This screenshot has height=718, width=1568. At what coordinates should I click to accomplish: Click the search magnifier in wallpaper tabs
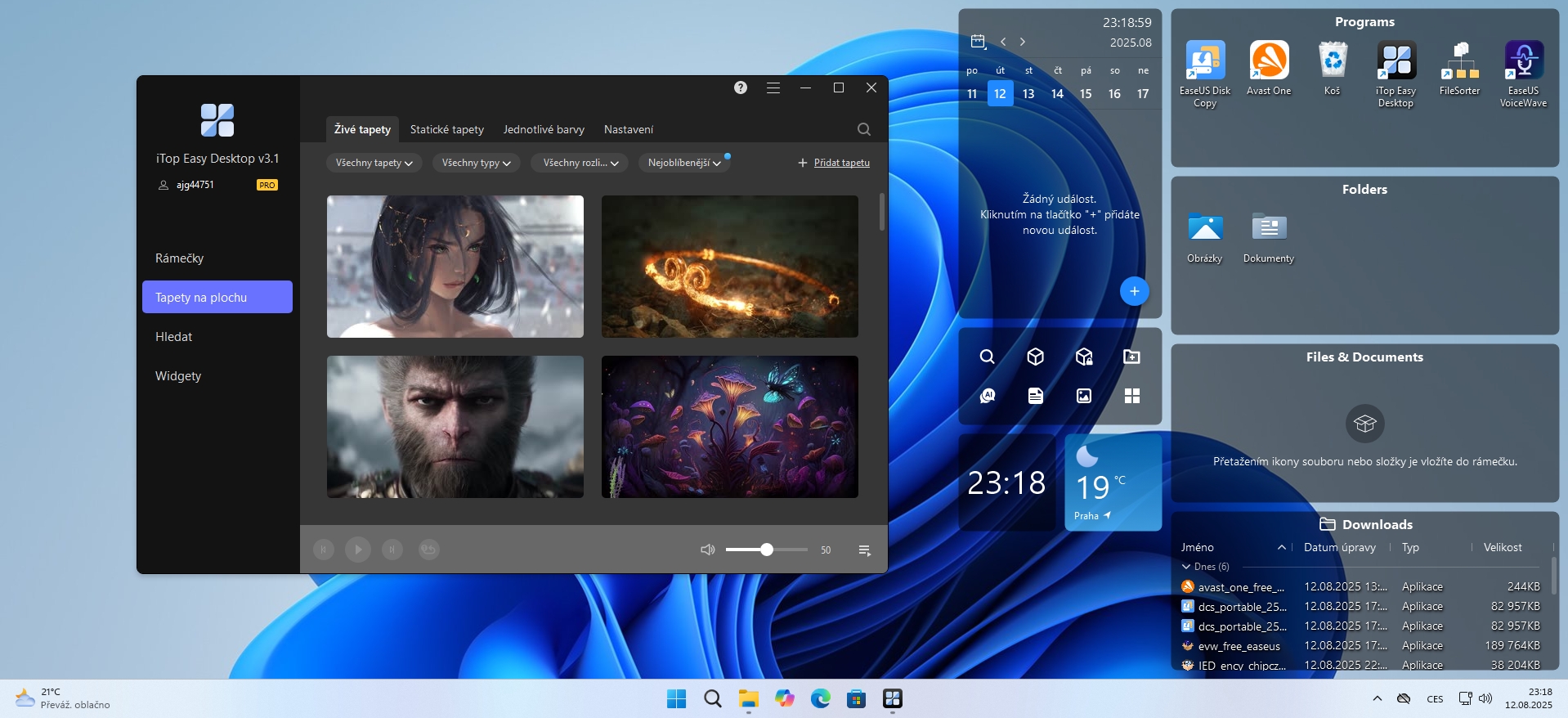click(864, 129)
